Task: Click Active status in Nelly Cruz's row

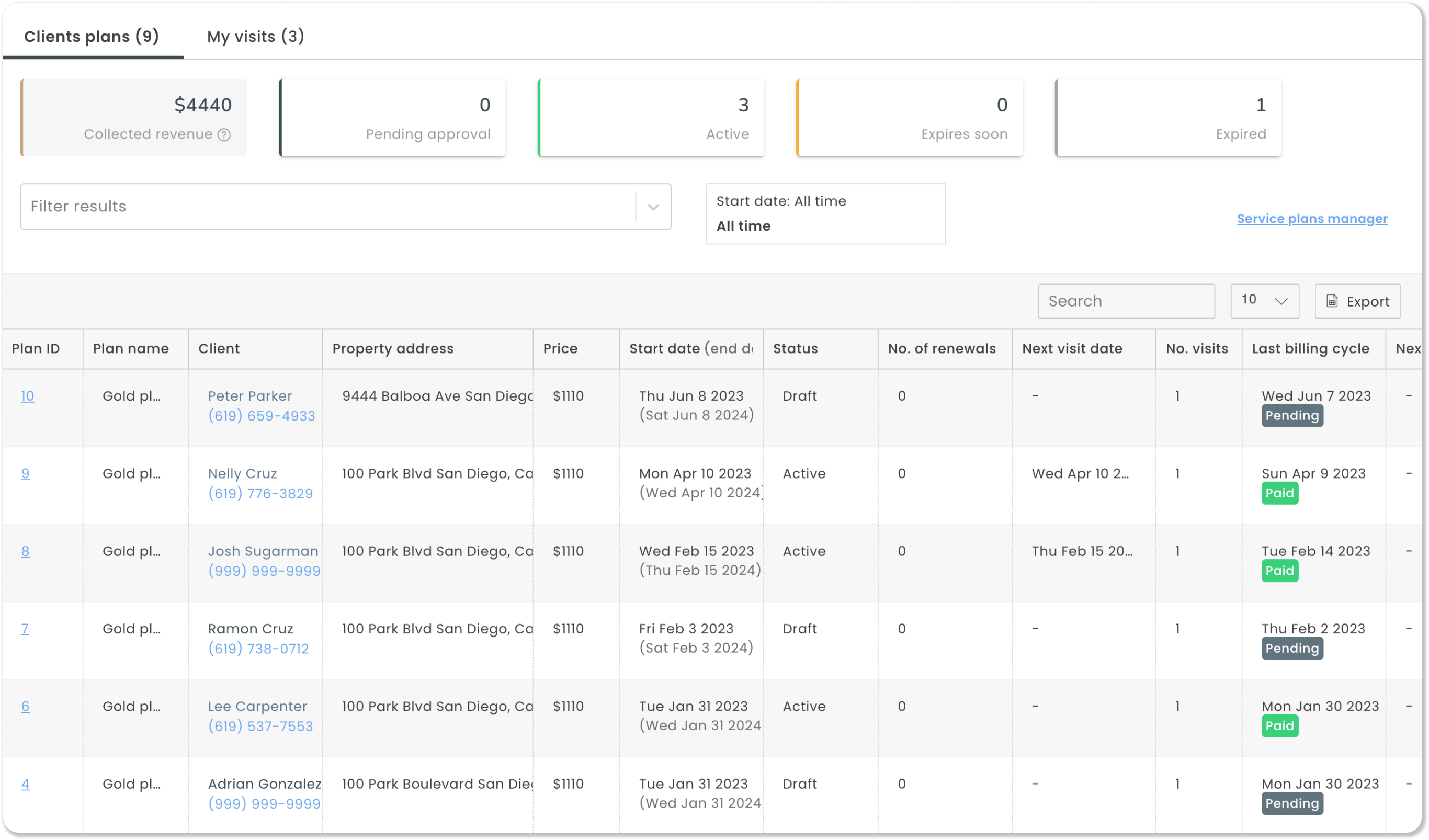Action: click(804, 473)
